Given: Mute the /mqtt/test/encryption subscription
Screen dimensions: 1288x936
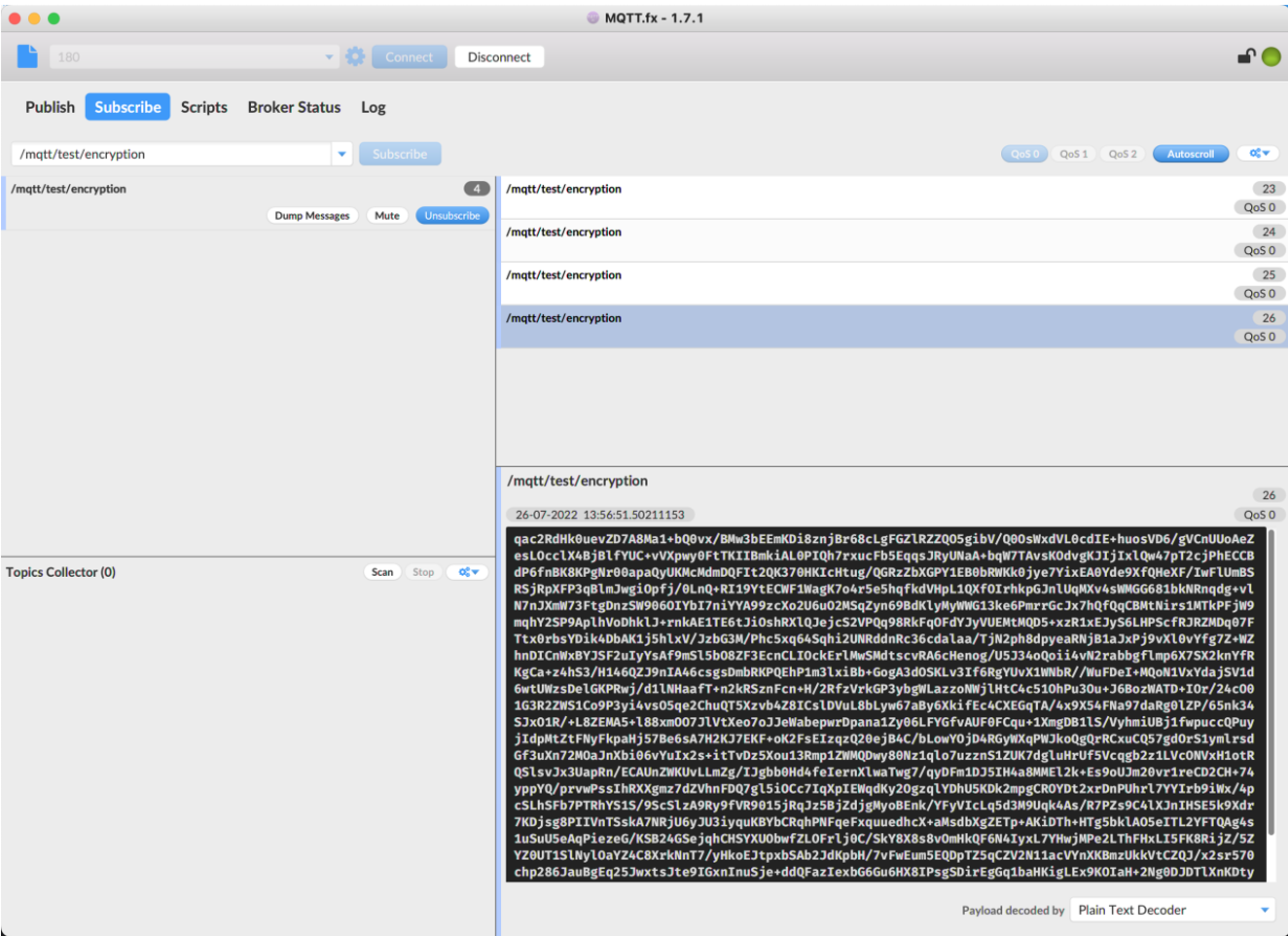Looking at the screenshot, I should coord(387,216).
